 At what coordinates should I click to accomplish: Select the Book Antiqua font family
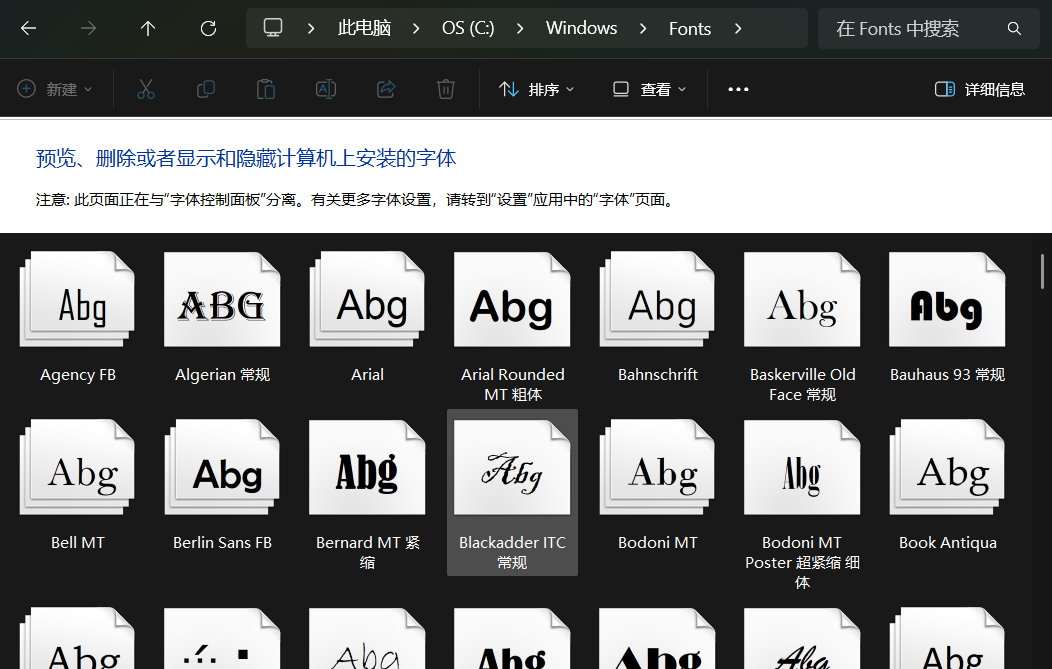coord(947,485)
